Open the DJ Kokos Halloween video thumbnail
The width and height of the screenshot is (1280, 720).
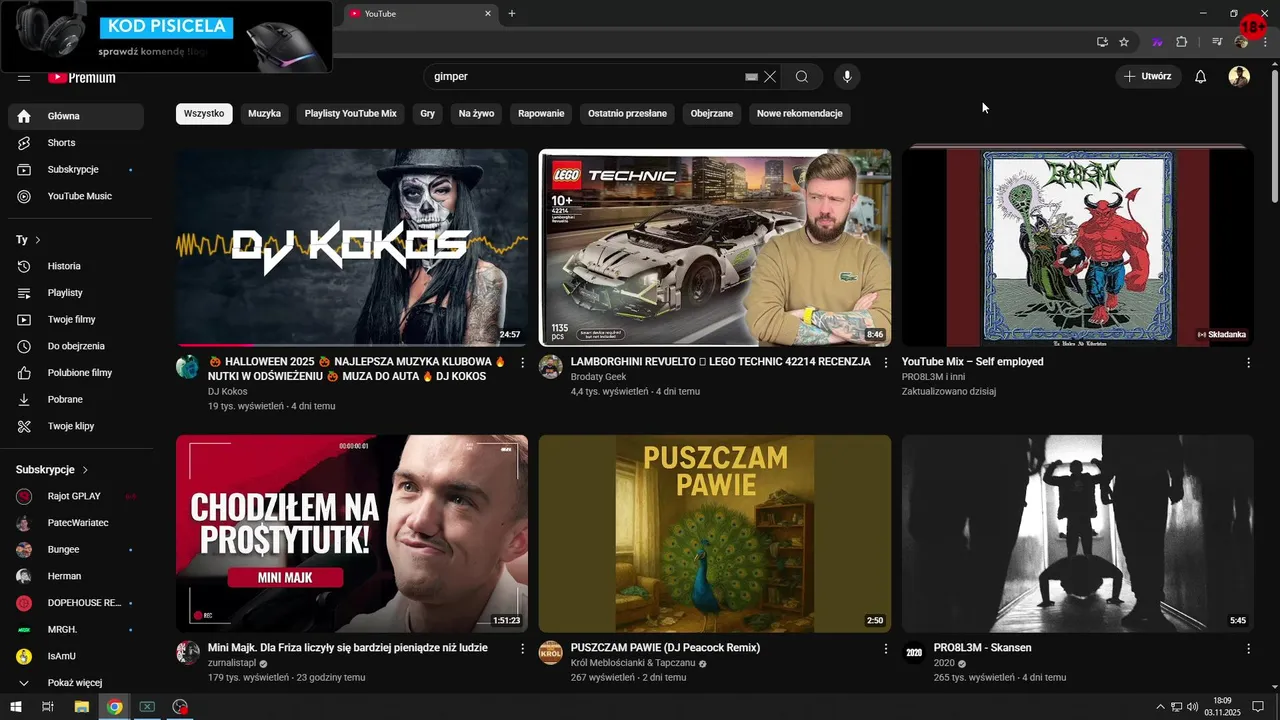(352, 247)
